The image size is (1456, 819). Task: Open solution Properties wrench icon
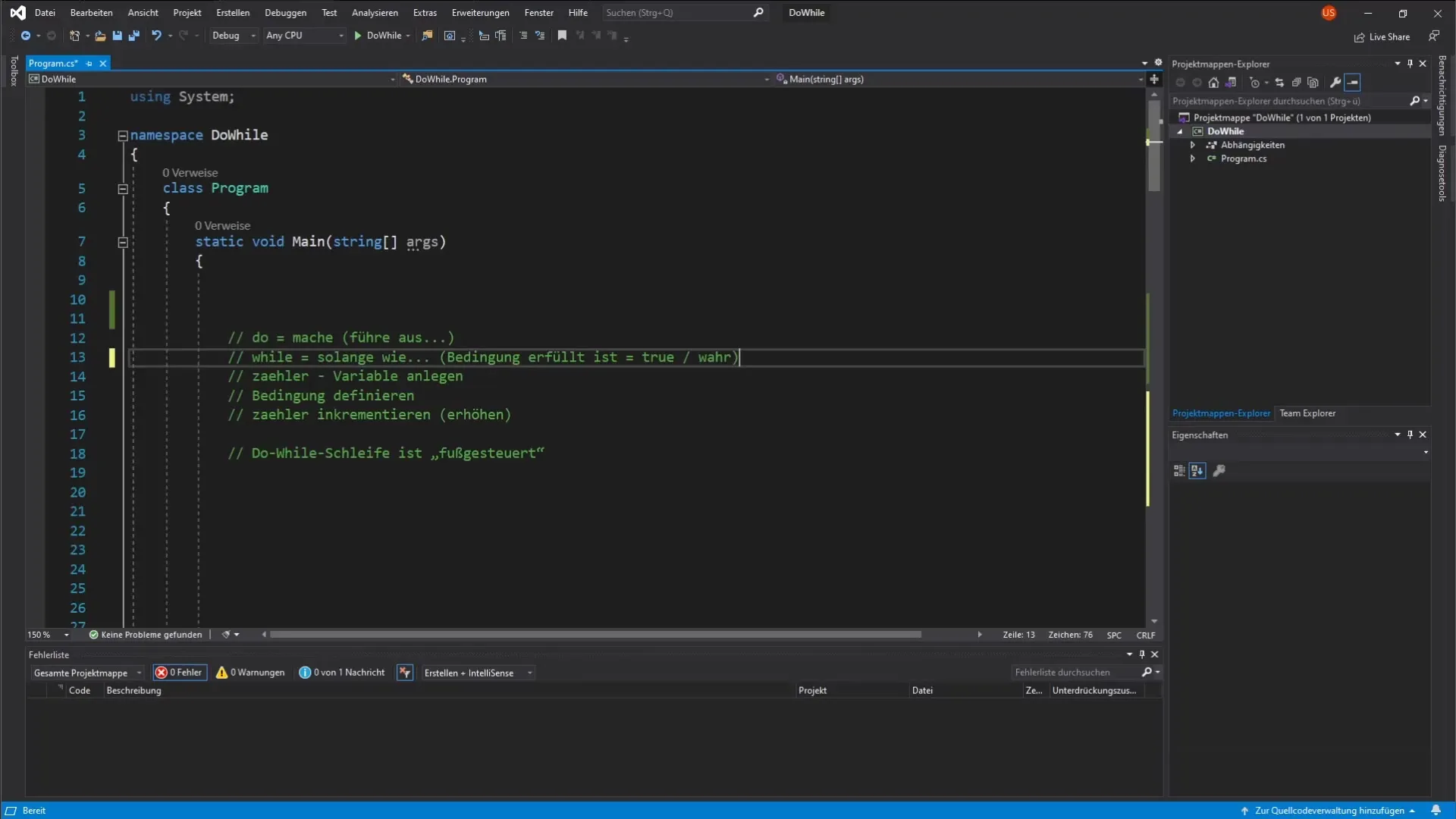[1335, 83]
